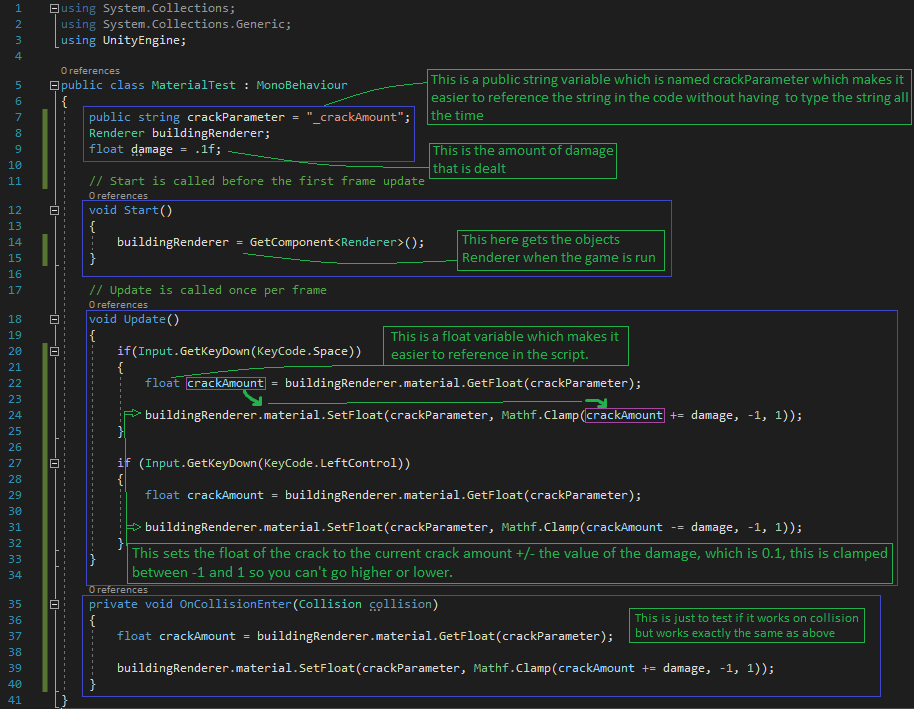The width and height of the screenshot is (914, 709).
Task: Collapse the using directives block
Action: [x=53, y=9]
